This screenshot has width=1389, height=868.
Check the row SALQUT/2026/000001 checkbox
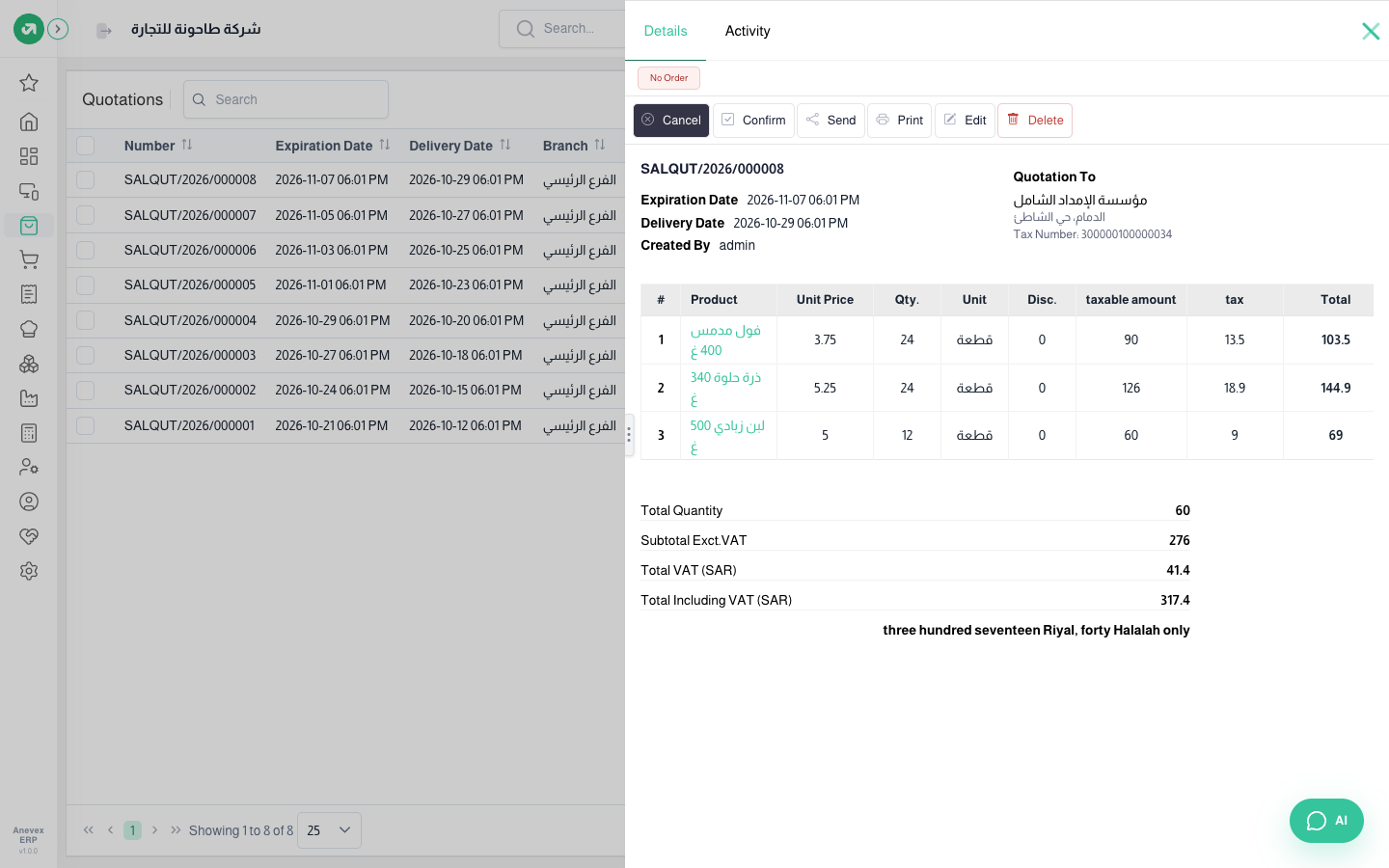[86, 425]
